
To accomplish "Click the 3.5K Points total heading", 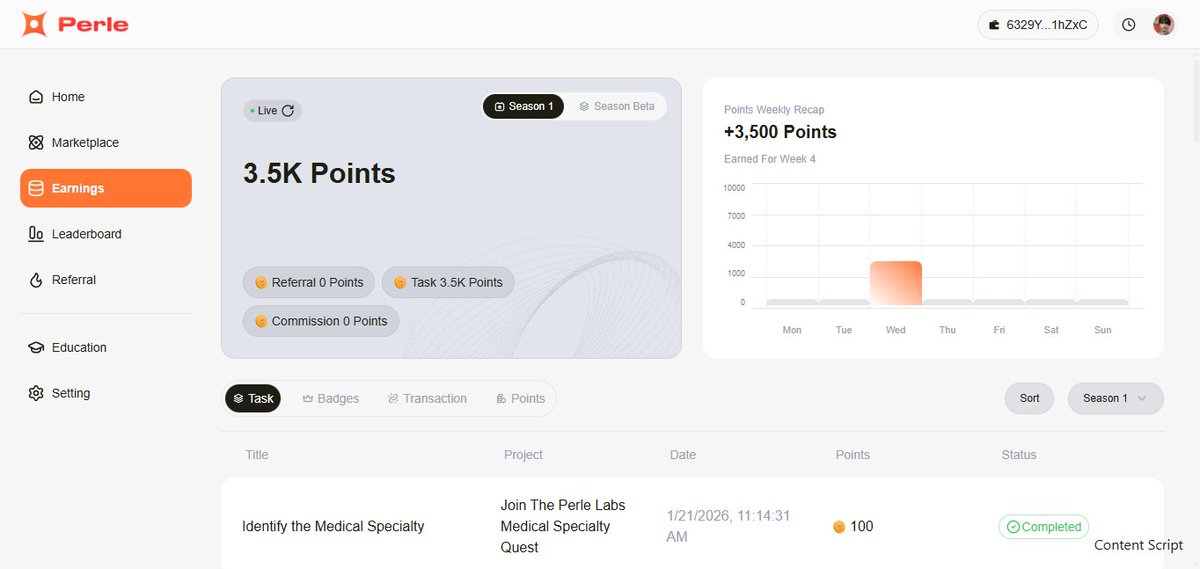I will (x=319, y=173).
